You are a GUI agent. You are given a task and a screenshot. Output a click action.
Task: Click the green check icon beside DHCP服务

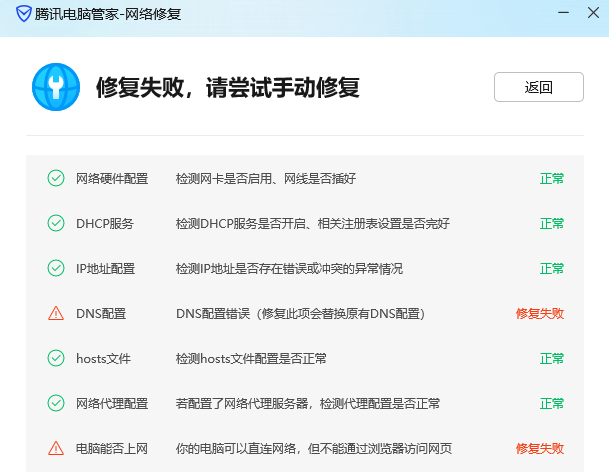click(x=56, y=223)
